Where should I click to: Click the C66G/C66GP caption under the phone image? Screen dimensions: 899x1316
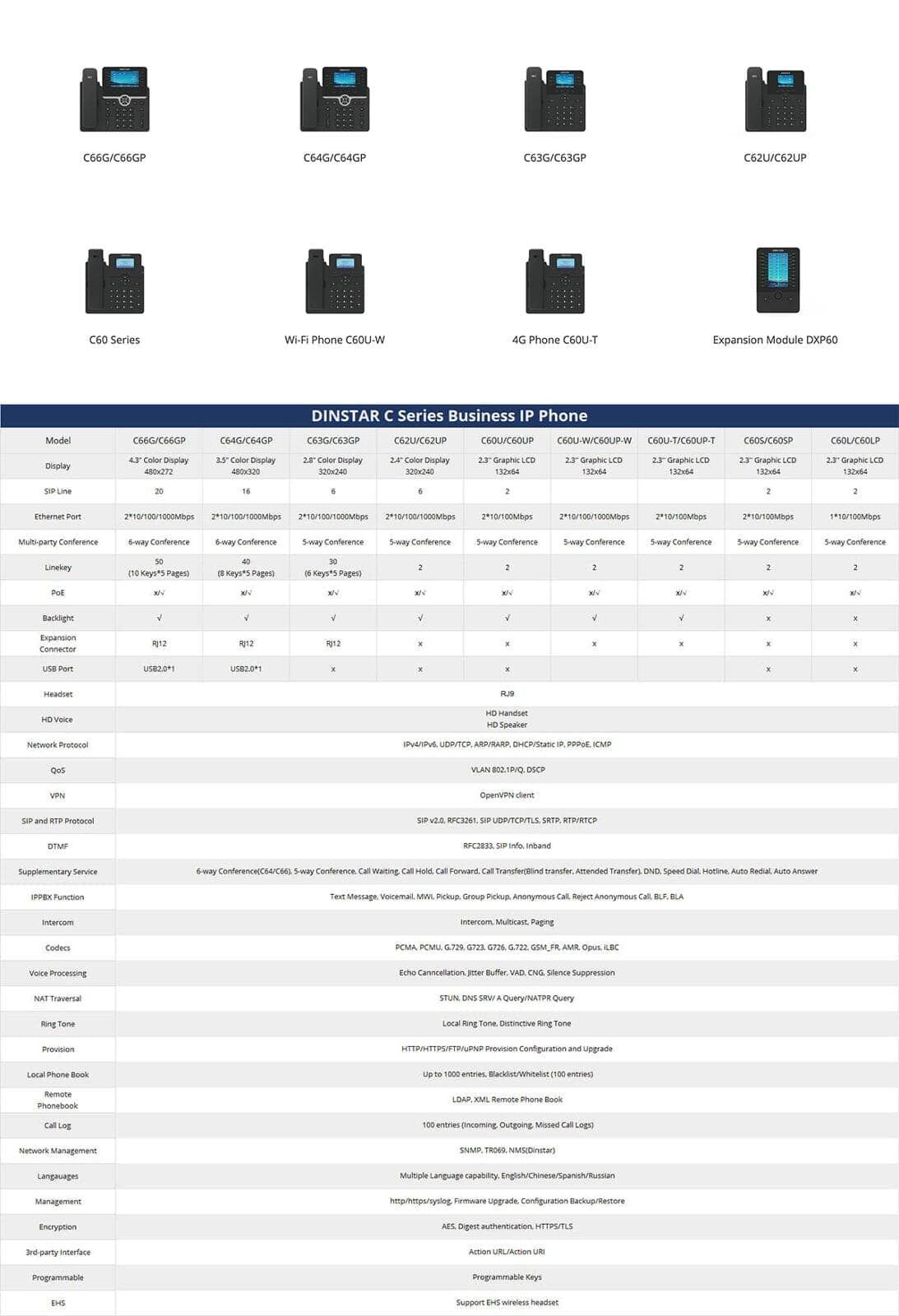(114, 158)
